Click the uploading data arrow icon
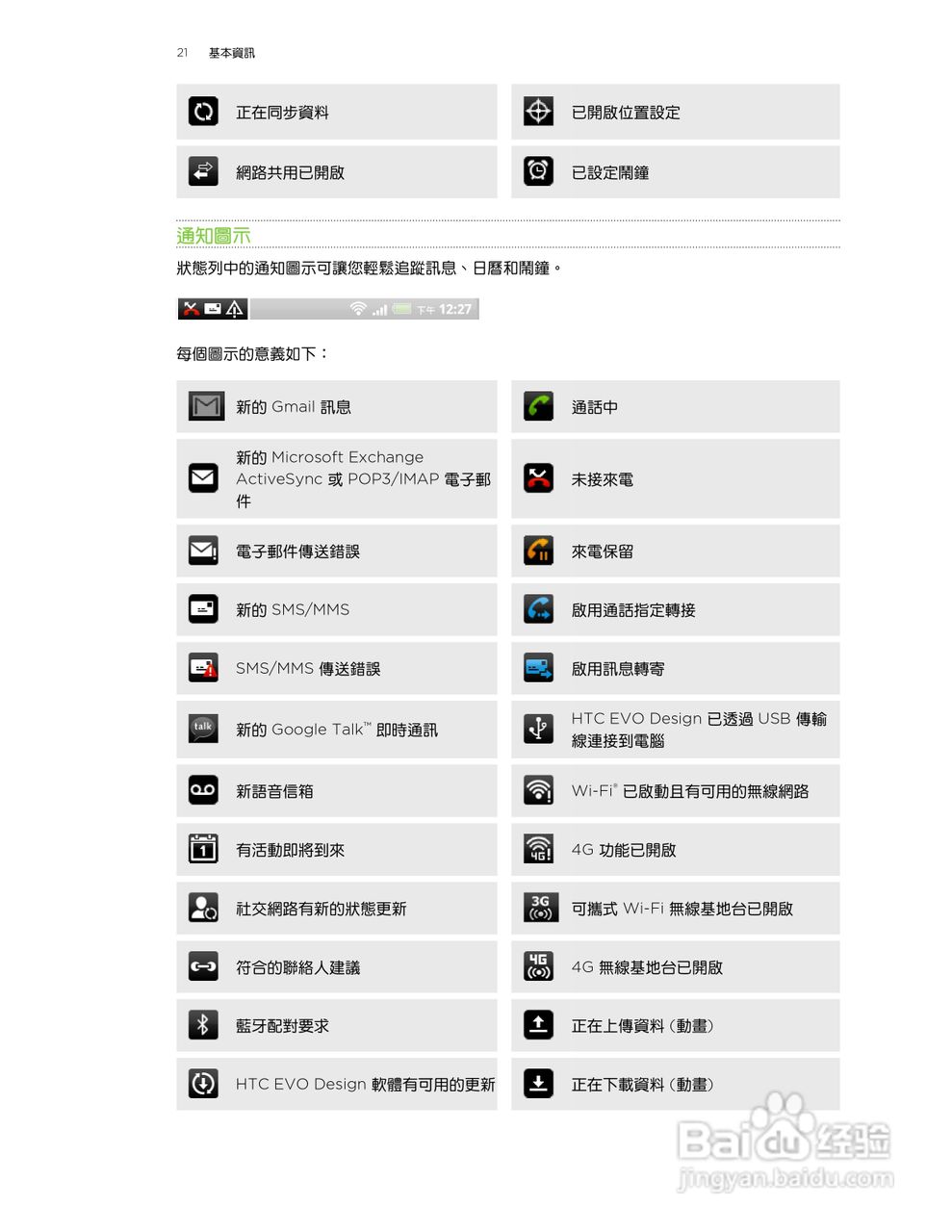The width and height of the screenshot is (952, 1232). (538, 1025)
